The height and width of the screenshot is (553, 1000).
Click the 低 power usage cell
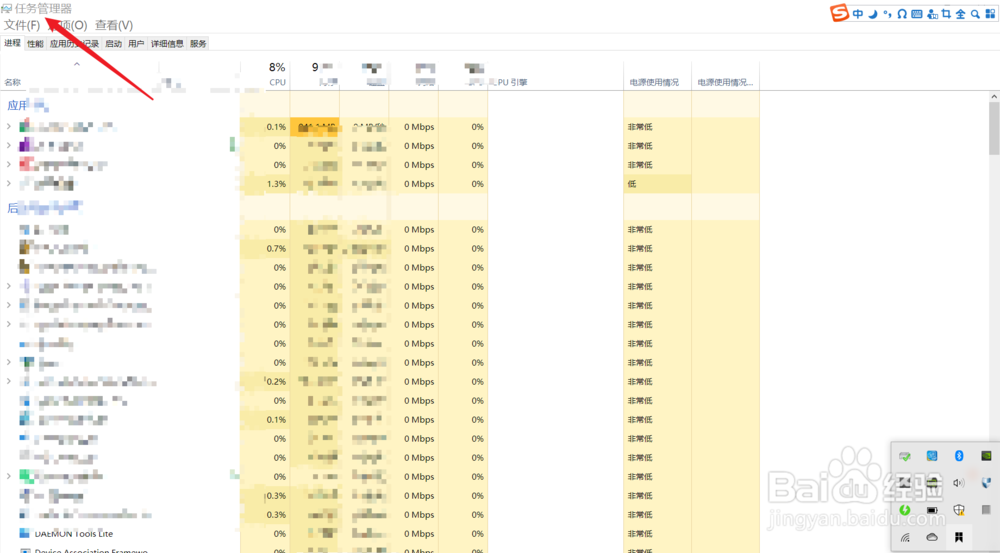[x=658, y=184]
